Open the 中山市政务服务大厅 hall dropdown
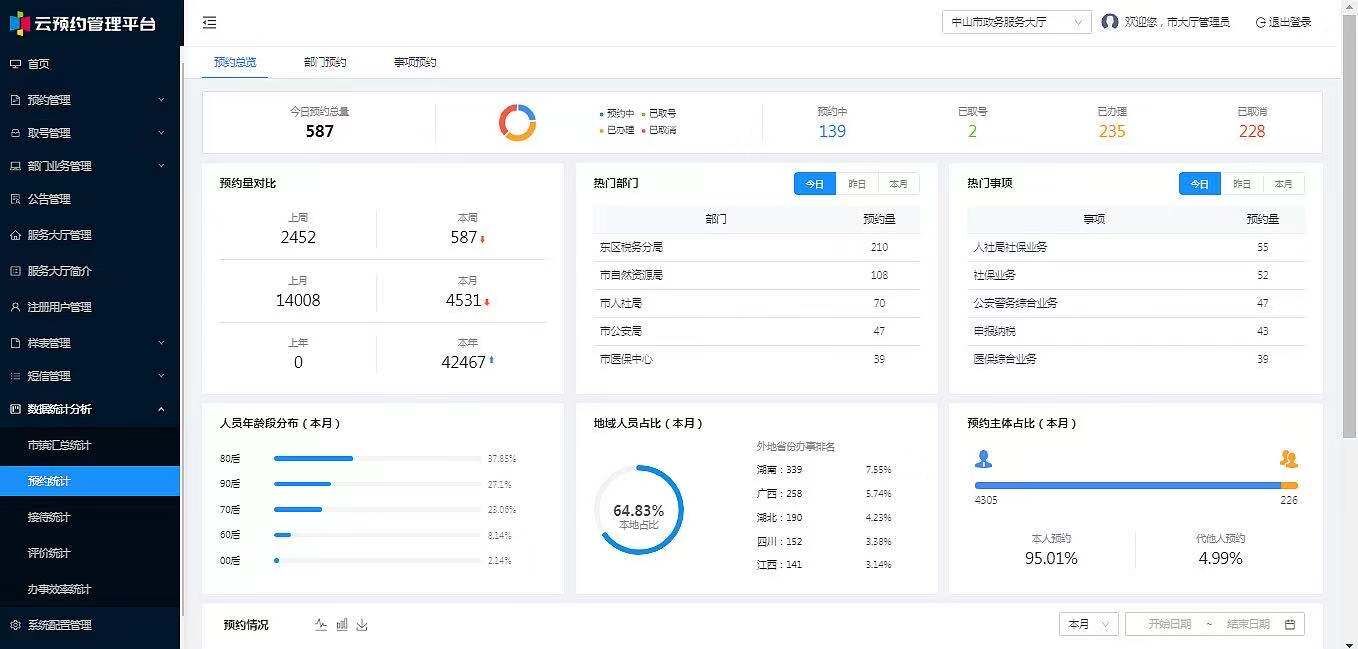Image resolution: width=1358 pixels, height=649 pixels. 1015,22
